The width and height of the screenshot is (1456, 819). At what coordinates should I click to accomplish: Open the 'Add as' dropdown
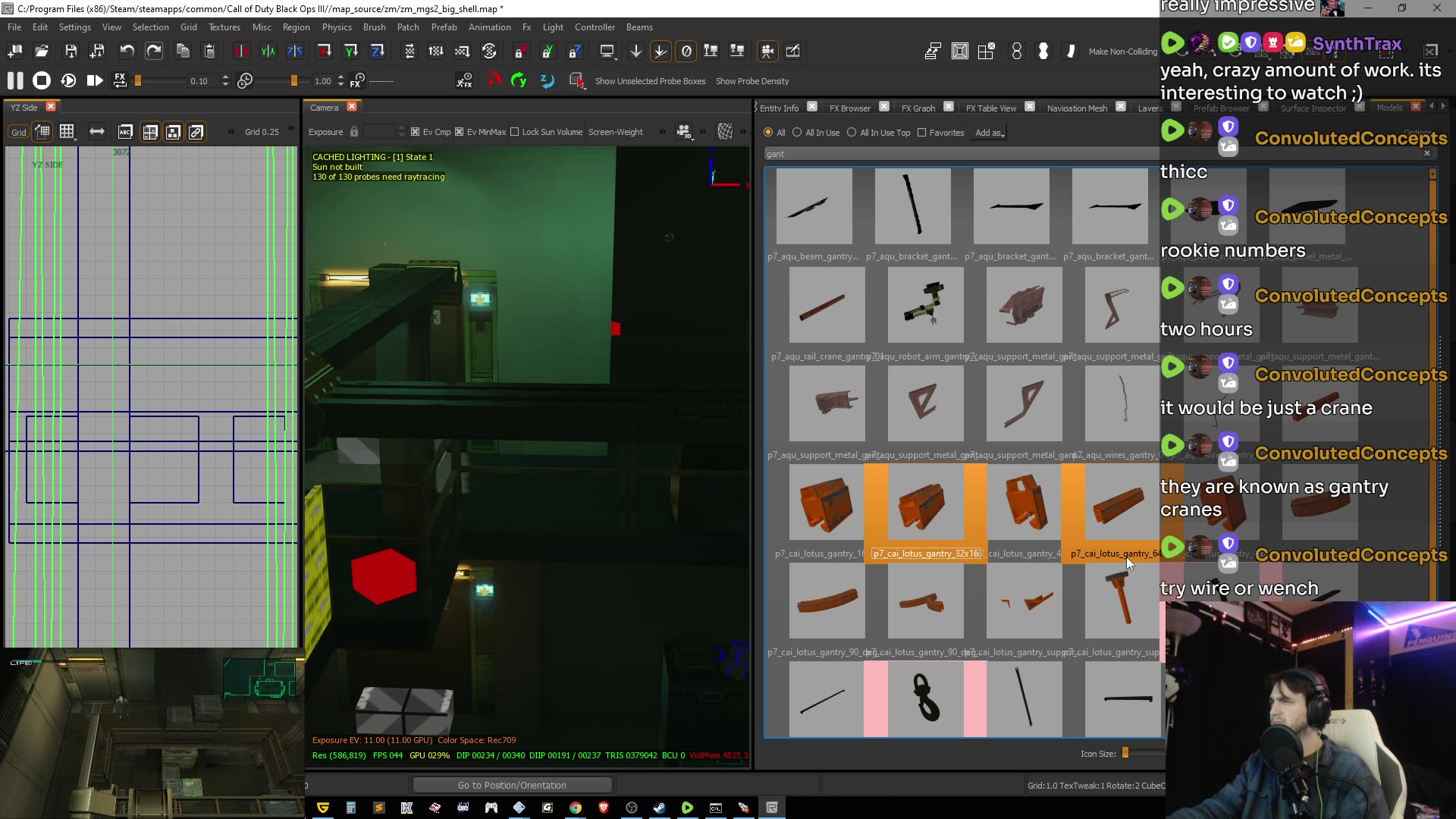(988, 133)
